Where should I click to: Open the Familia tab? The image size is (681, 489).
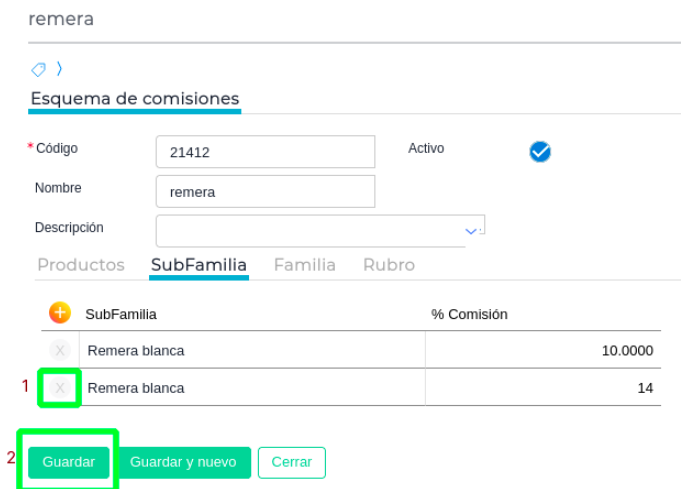[x=305, y=265]
